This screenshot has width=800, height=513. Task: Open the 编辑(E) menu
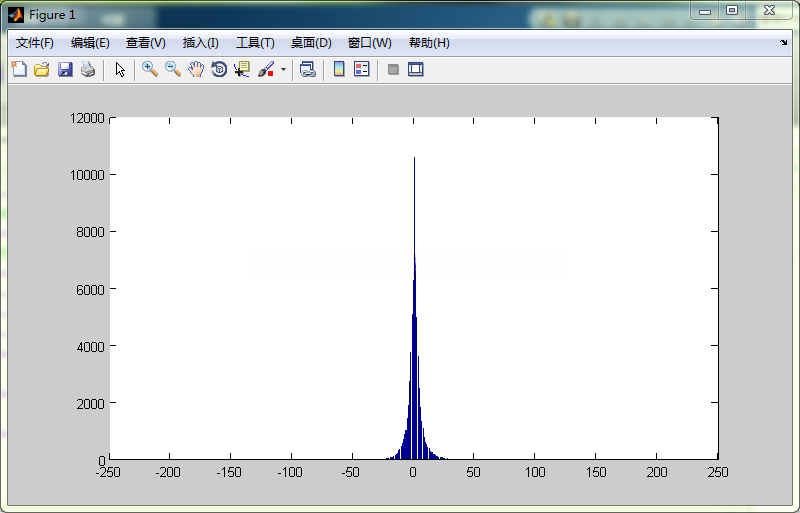(x=90, y=43)
